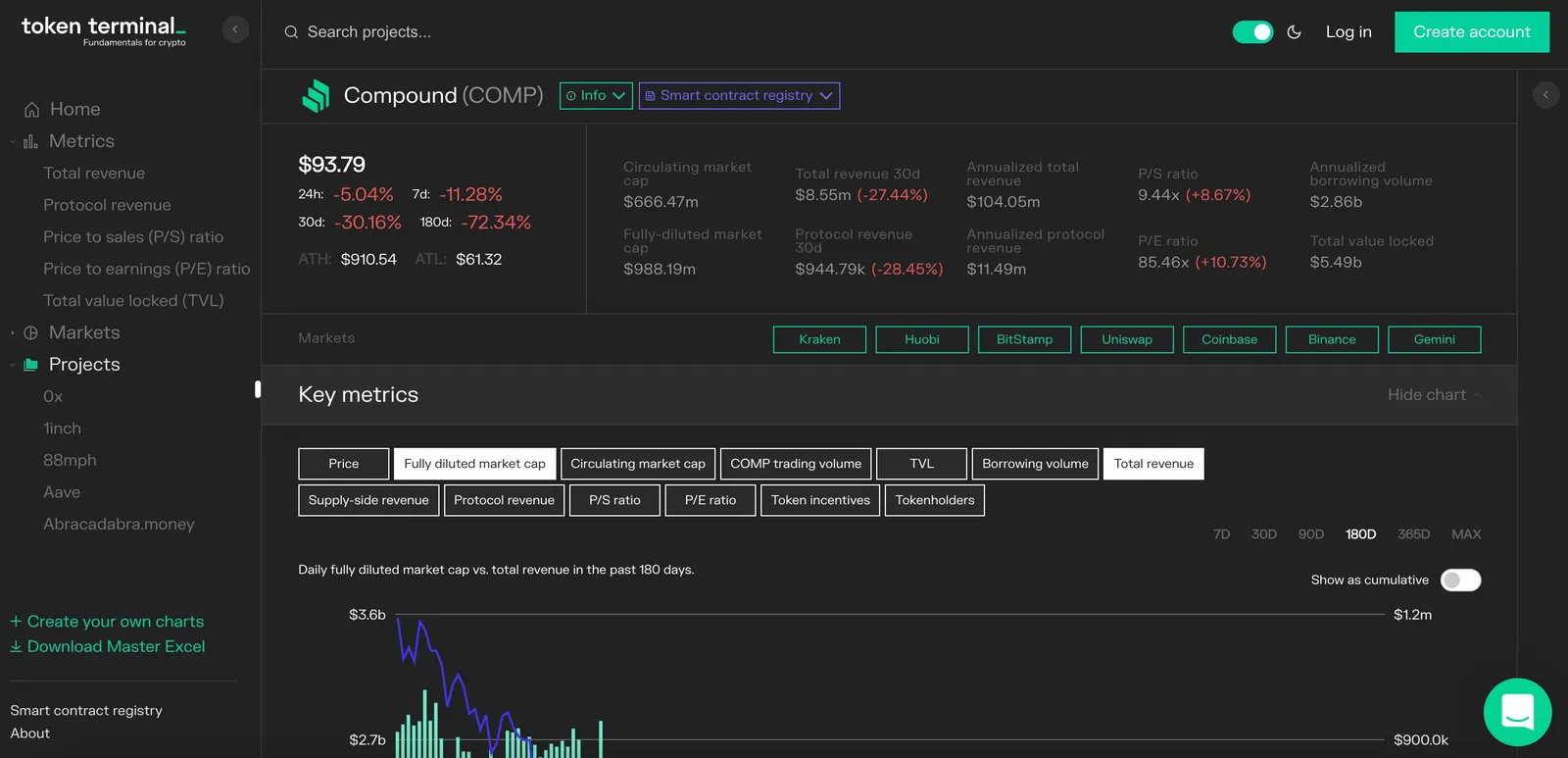
Task: Click the search magnifier icon
Action: pyautogui.click(x=291, y=32)
